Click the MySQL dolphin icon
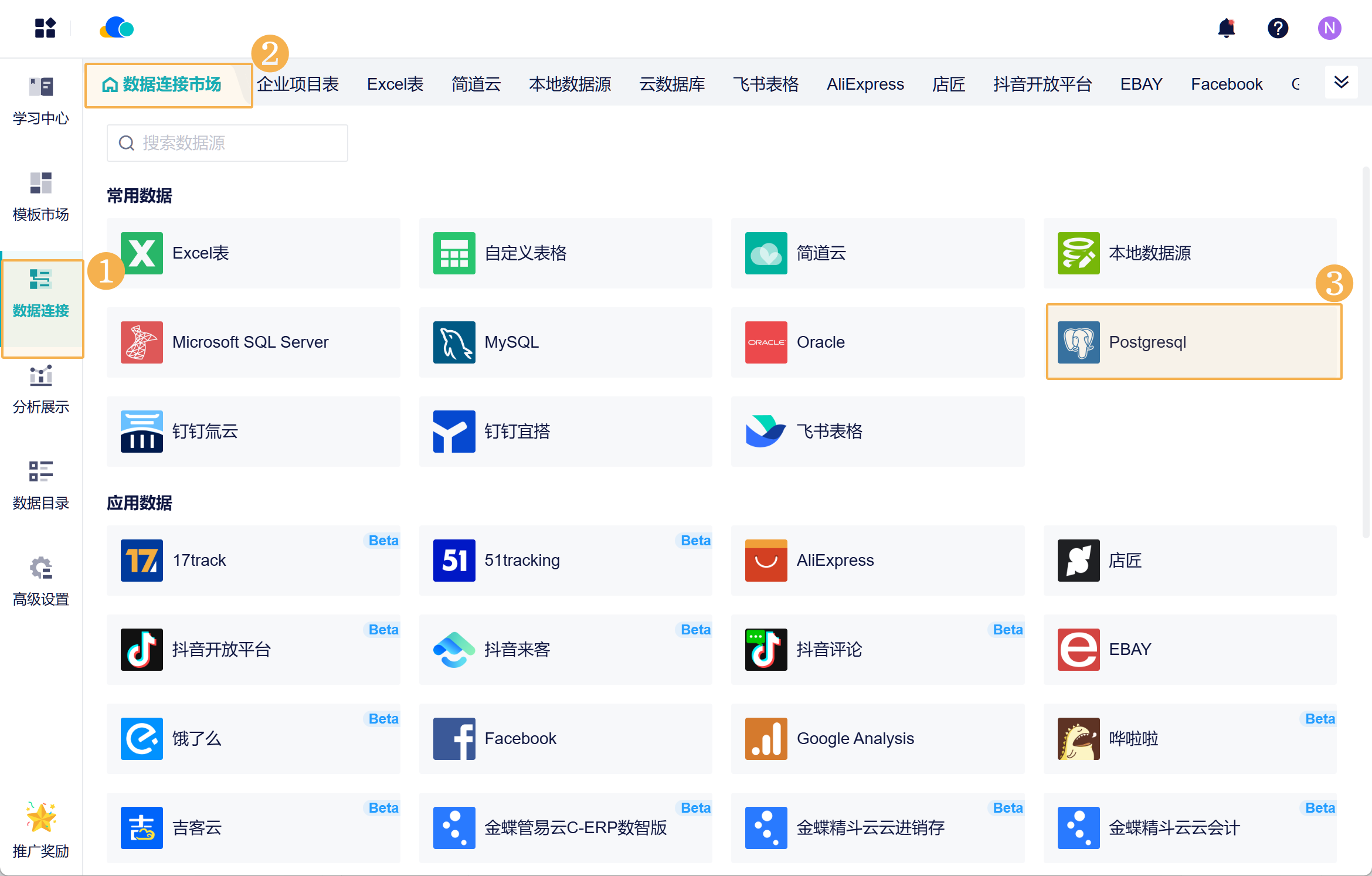Viewport: 1372px width, 876px height. pyautogui.click(x=454, y=342)
